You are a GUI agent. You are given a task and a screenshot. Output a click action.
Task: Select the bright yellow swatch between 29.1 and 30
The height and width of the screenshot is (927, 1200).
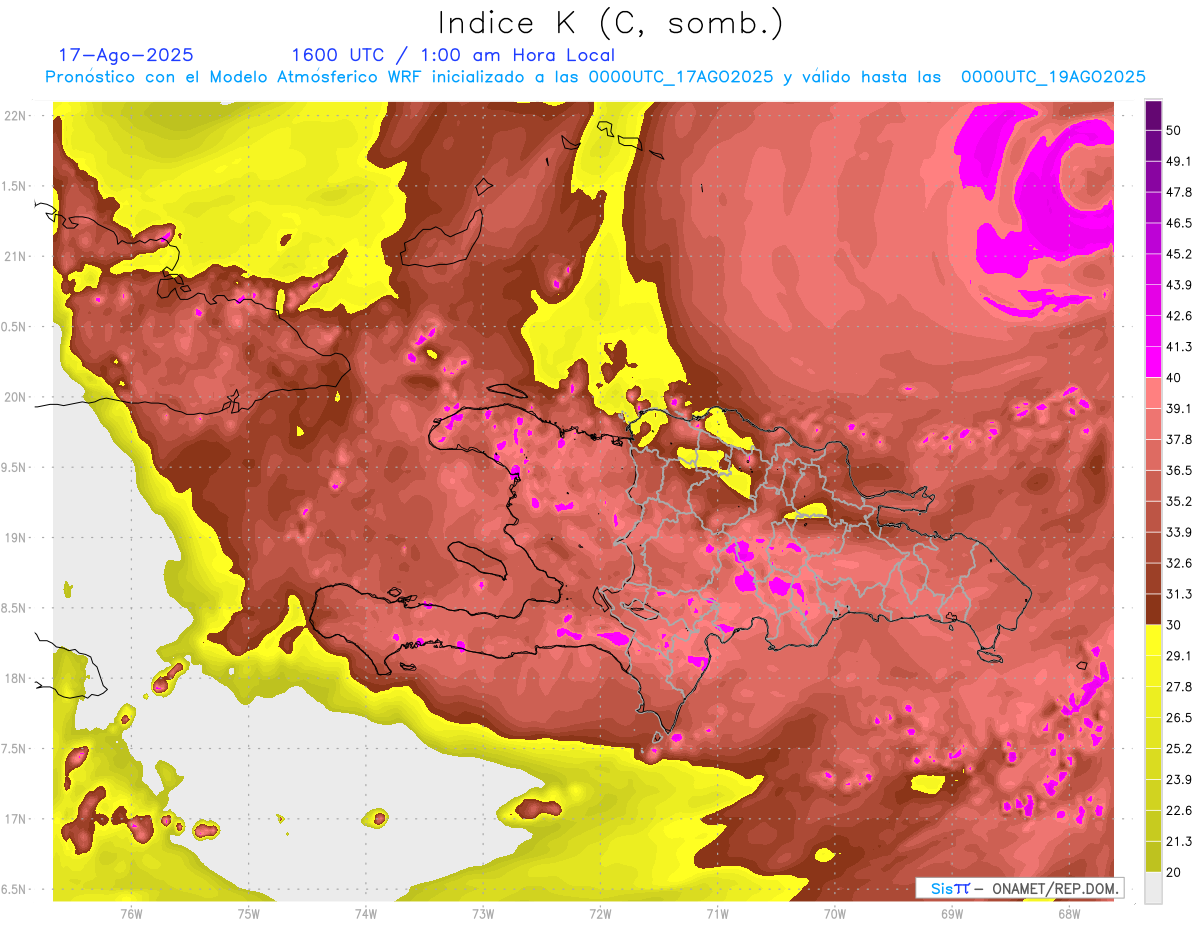tap(1153, 640)
